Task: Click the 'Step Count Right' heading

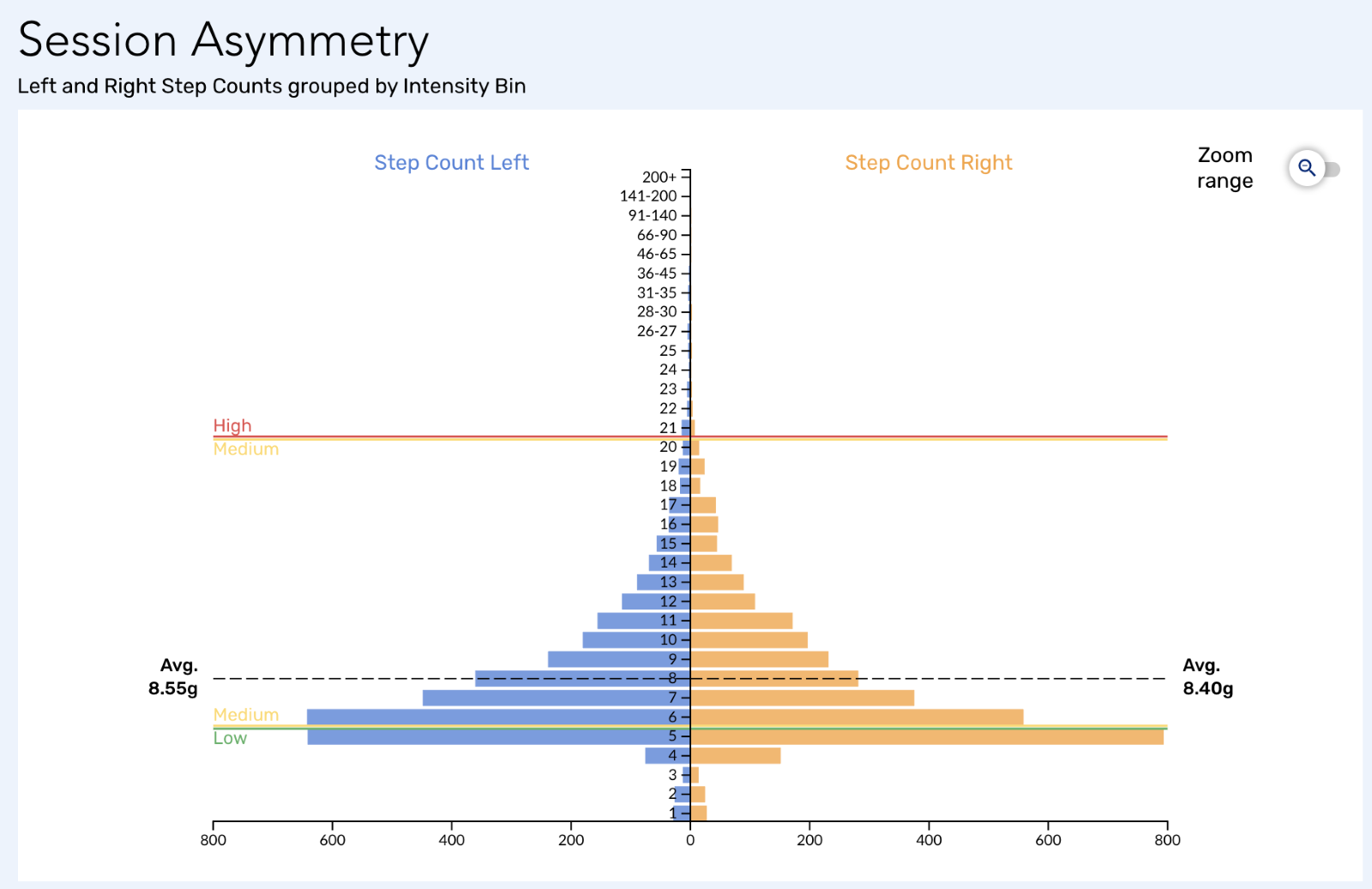Action: pyautogui.click(x=929, y=162)
